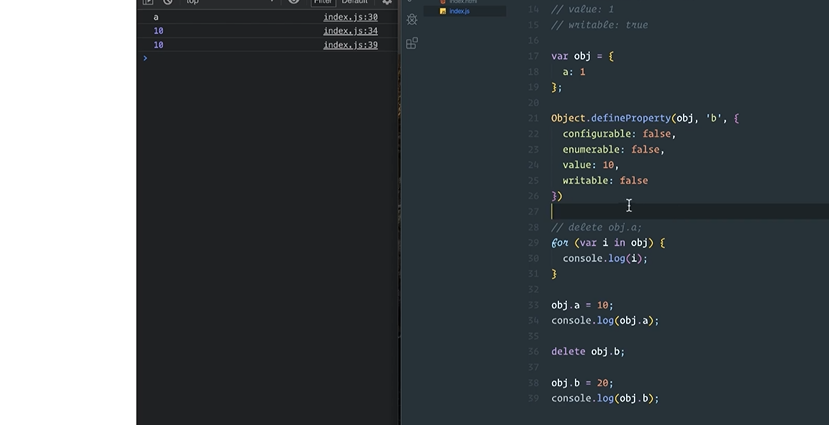Open the Run and Debug sidebar icon
Viewport: 829px width, 425px height.
tap(412, 20)
